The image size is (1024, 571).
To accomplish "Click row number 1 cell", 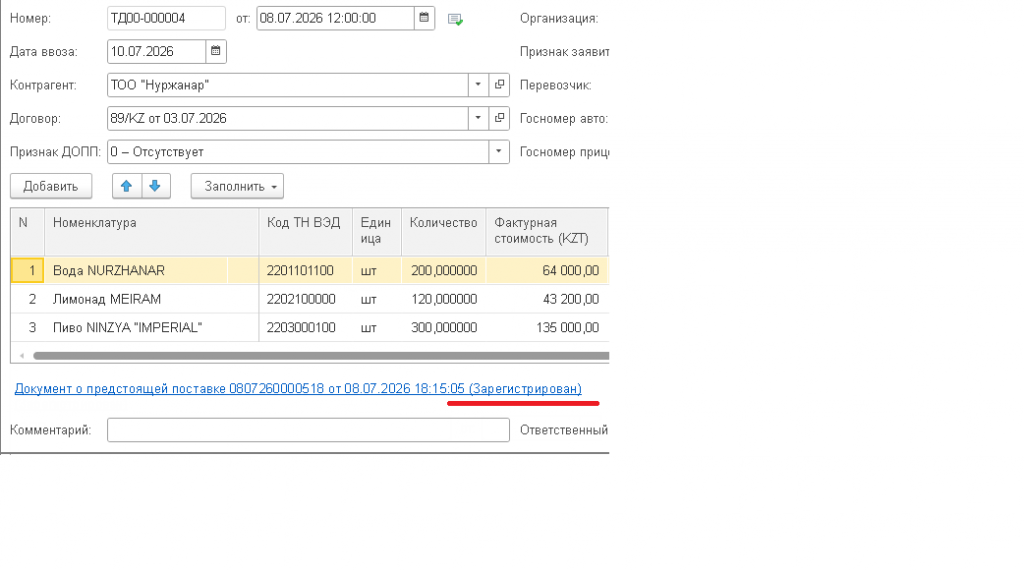I will tap(27, 270).
